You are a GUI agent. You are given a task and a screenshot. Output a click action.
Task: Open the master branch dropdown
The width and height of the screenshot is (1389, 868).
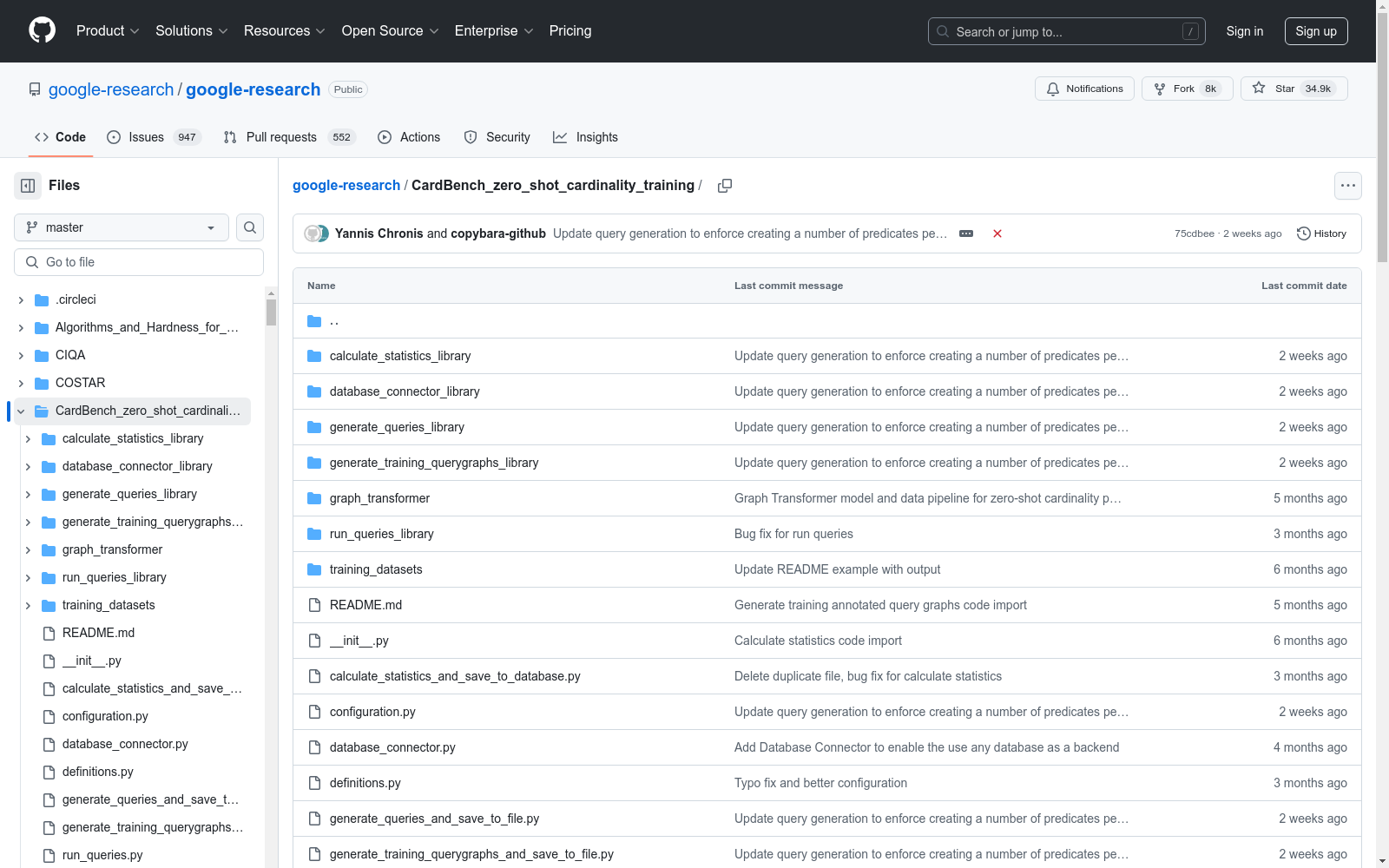tap(122, 227)
